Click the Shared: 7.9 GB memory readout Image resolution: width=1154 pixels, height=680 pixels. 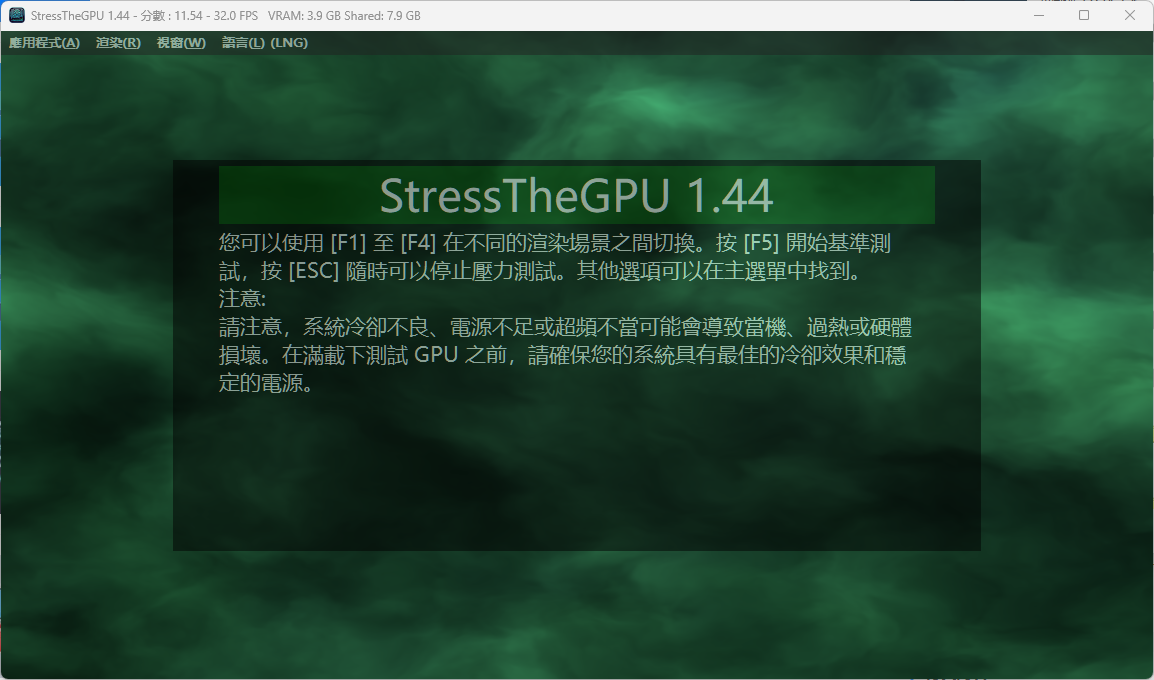pyautogui.click(x=380, y=15)
